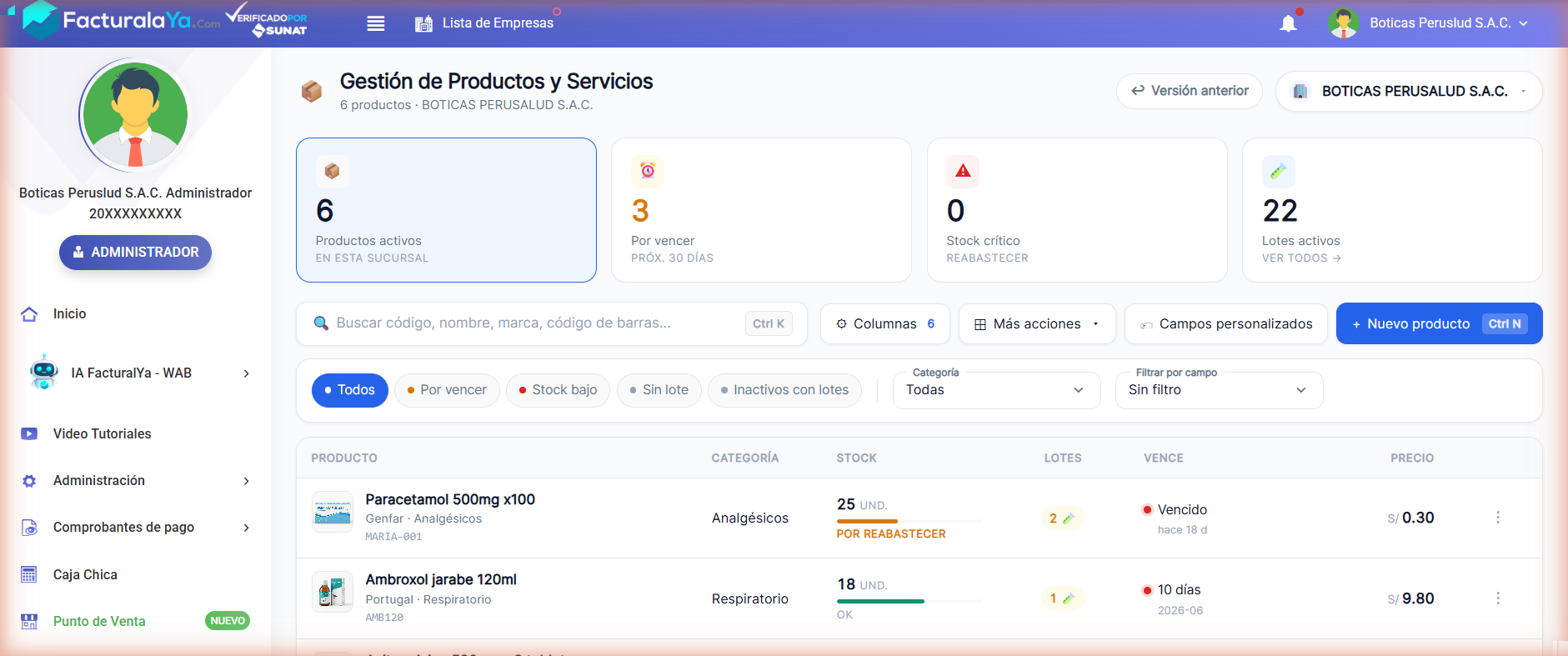The width and height of the screenshot is (1568, 656).
Task: Click the Campos personalizados button
Action: point(1226,323)
